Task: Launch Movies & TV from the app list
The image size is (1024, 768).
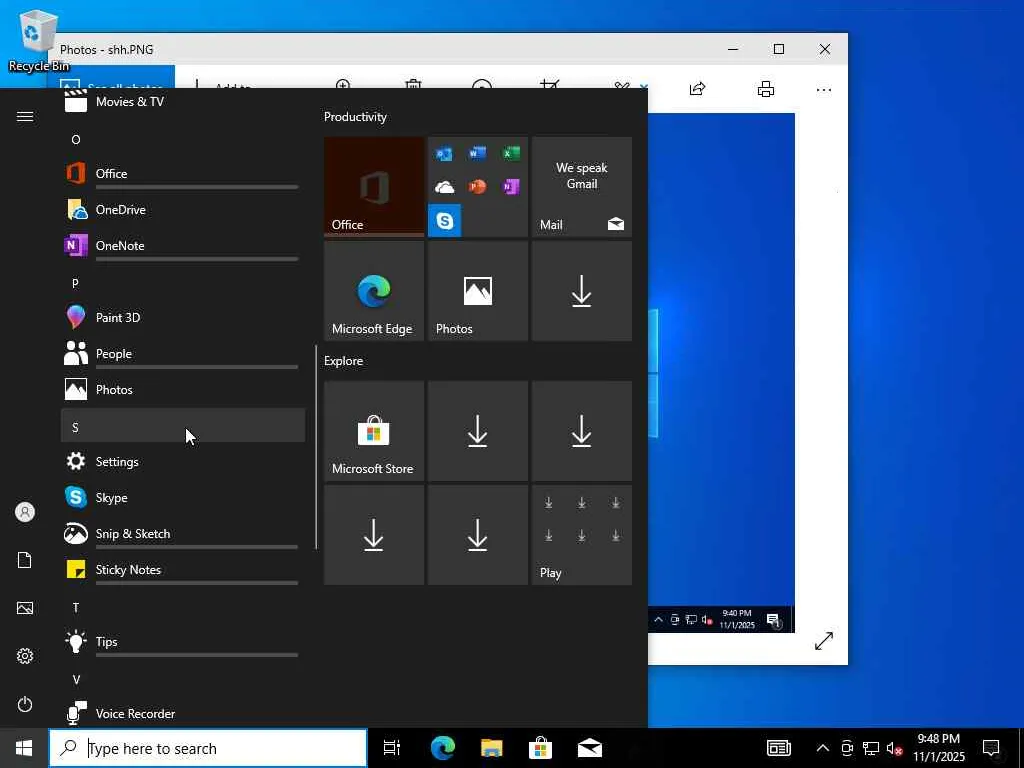Action: coord(183,101)
